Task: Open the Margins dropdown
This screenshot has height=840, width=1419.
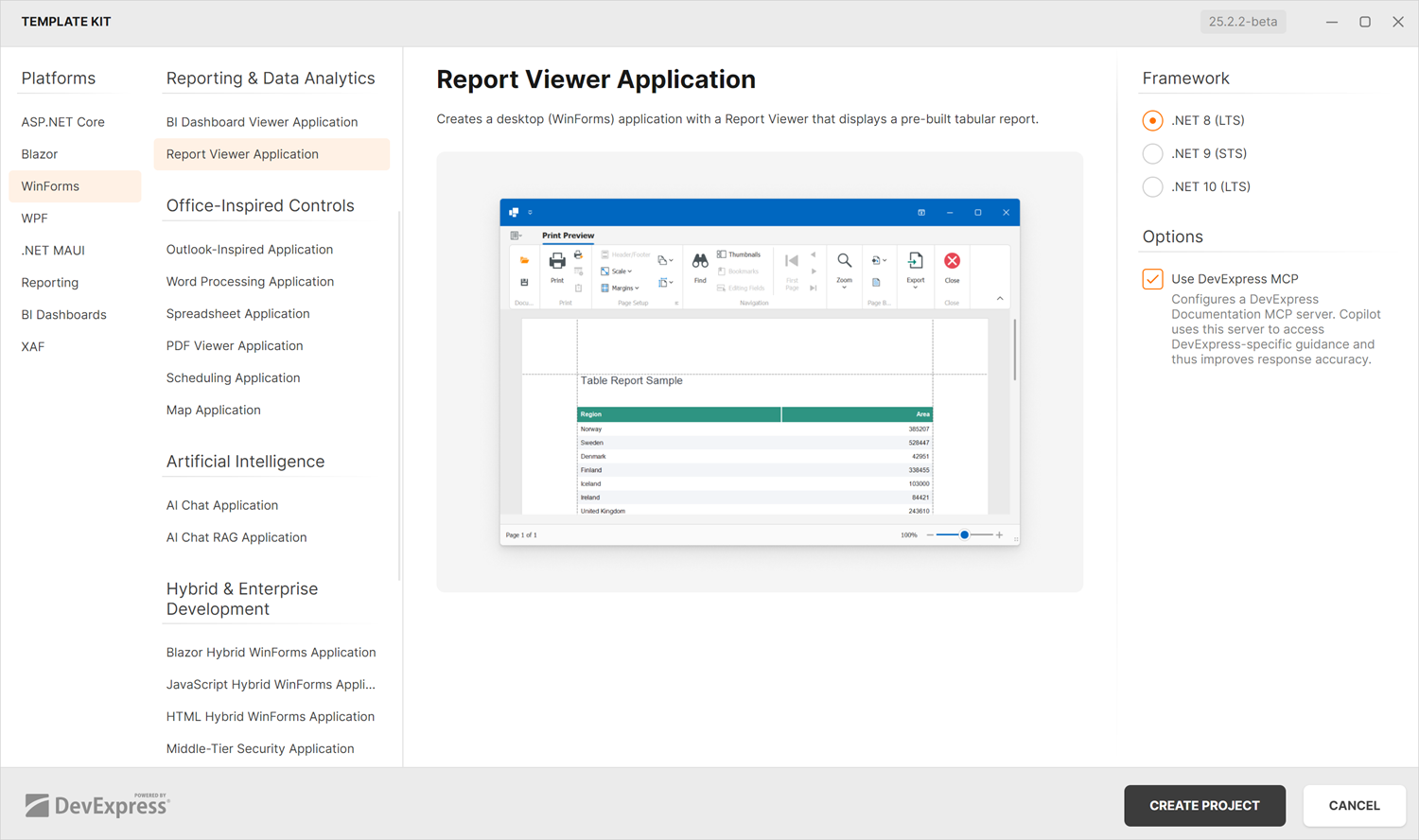Action: coord(620,288)
